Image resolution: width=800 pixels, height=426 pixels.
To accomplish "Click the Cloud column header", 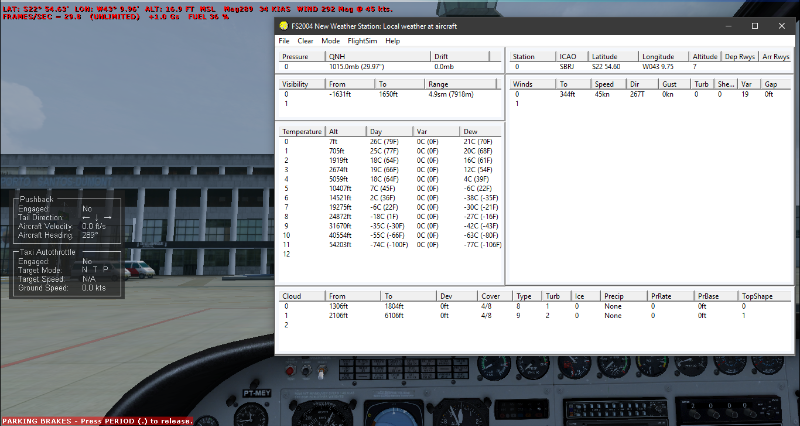I will [302, 296].
